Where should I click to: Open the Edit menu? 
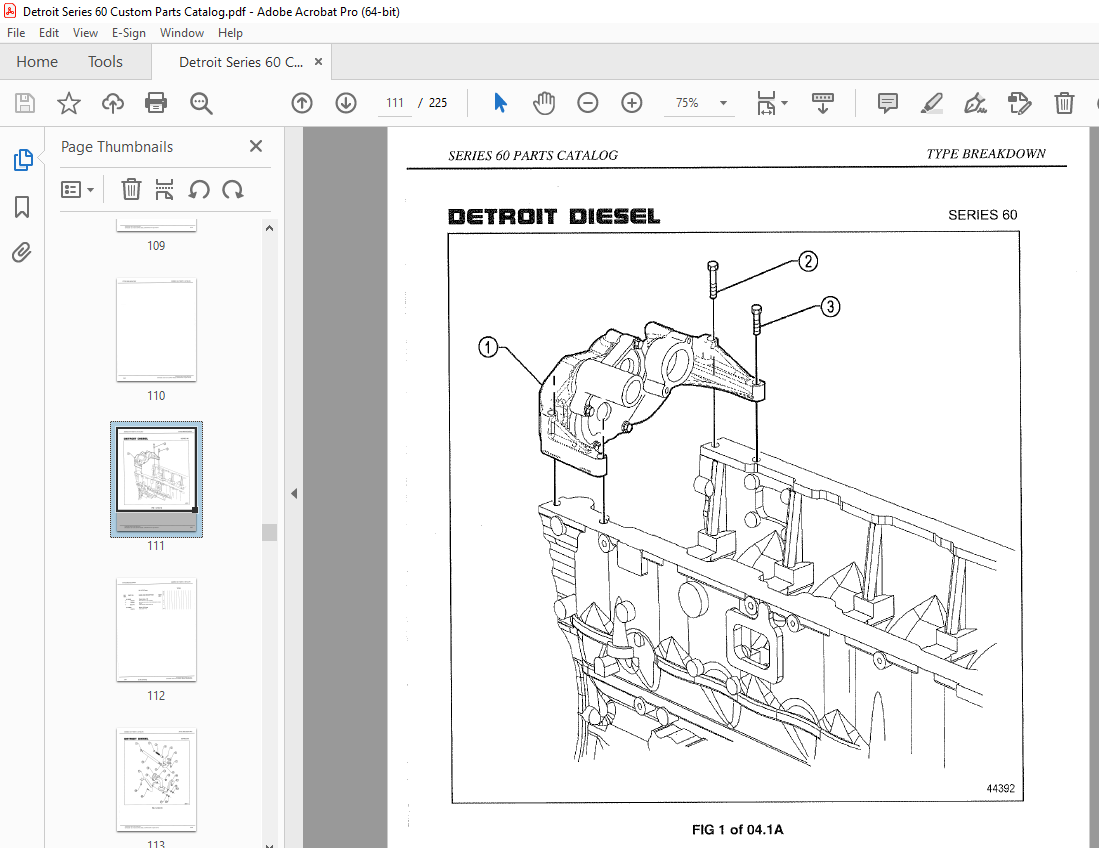coord(48,32)
